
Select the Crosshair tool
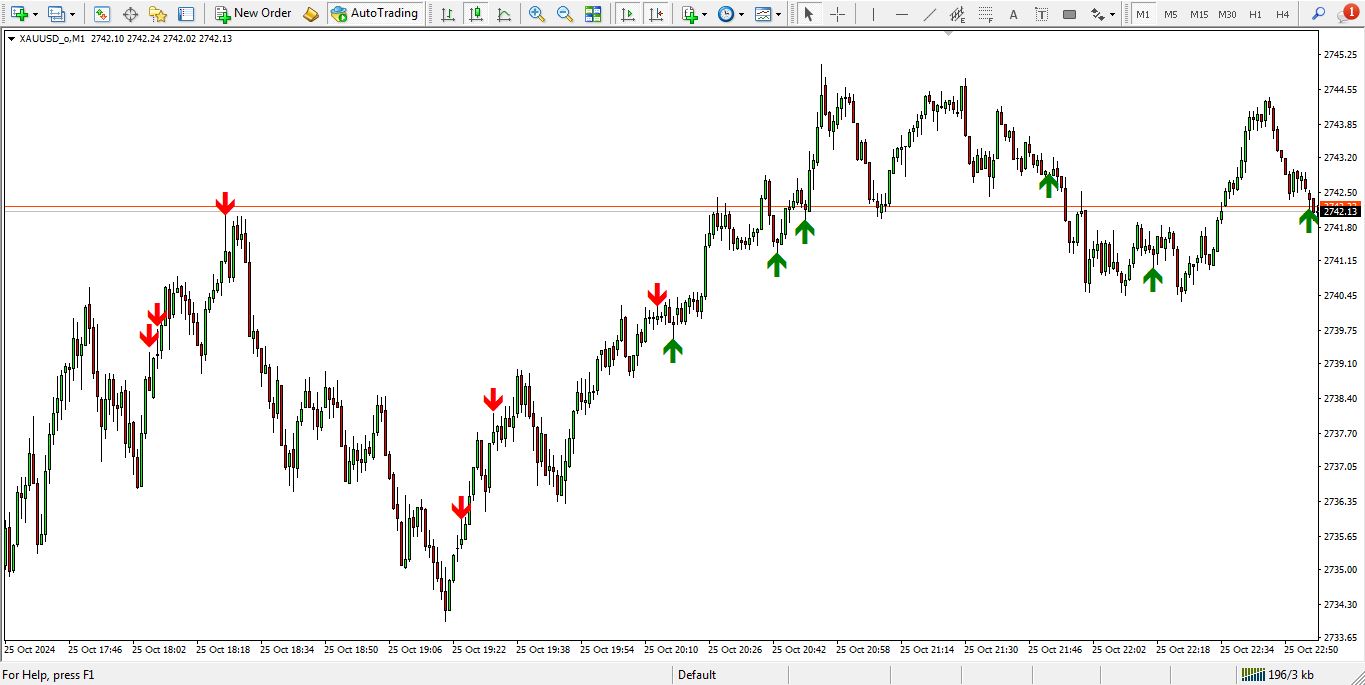837,14
